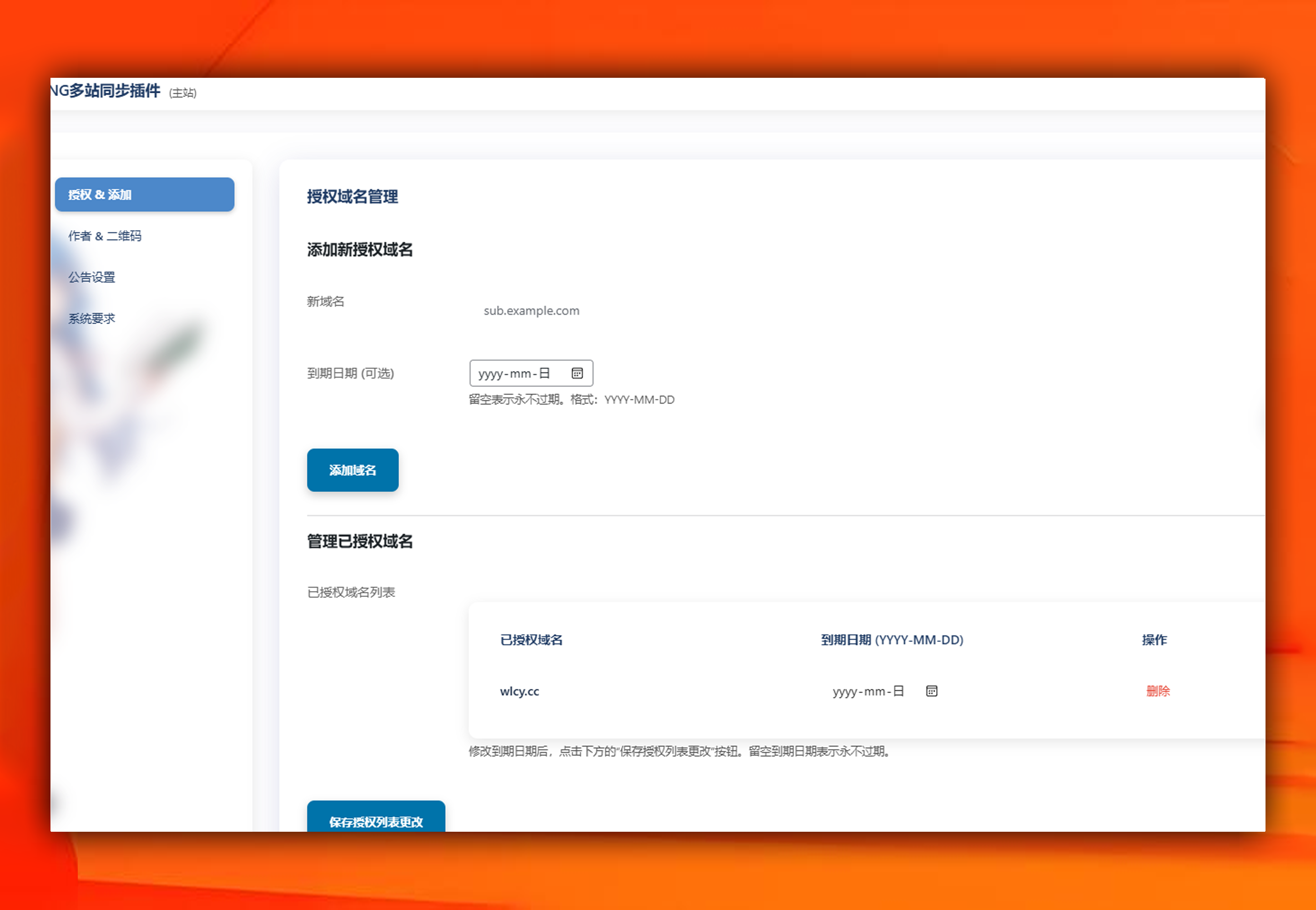Delete the wlcy.cc domain via 删除
1316x910 pixels.
pyautogui.click(x=1158, y=691)
